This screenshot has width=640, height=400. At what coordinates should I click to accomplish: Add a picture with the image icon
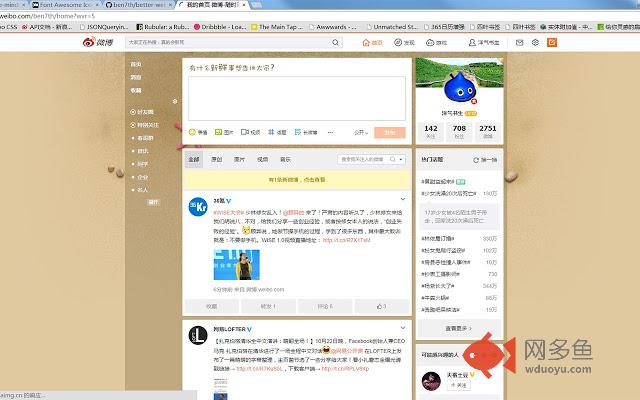click(218, 132)
